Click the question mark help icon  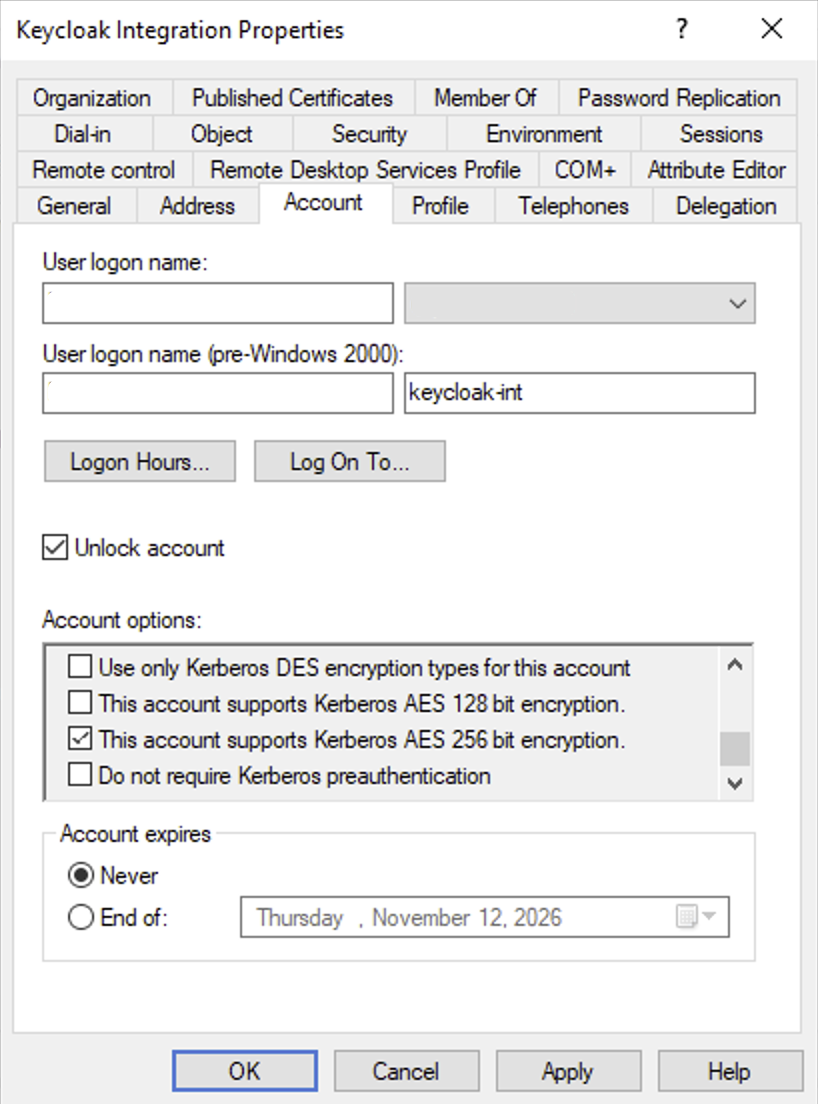(x=681, y=29)
